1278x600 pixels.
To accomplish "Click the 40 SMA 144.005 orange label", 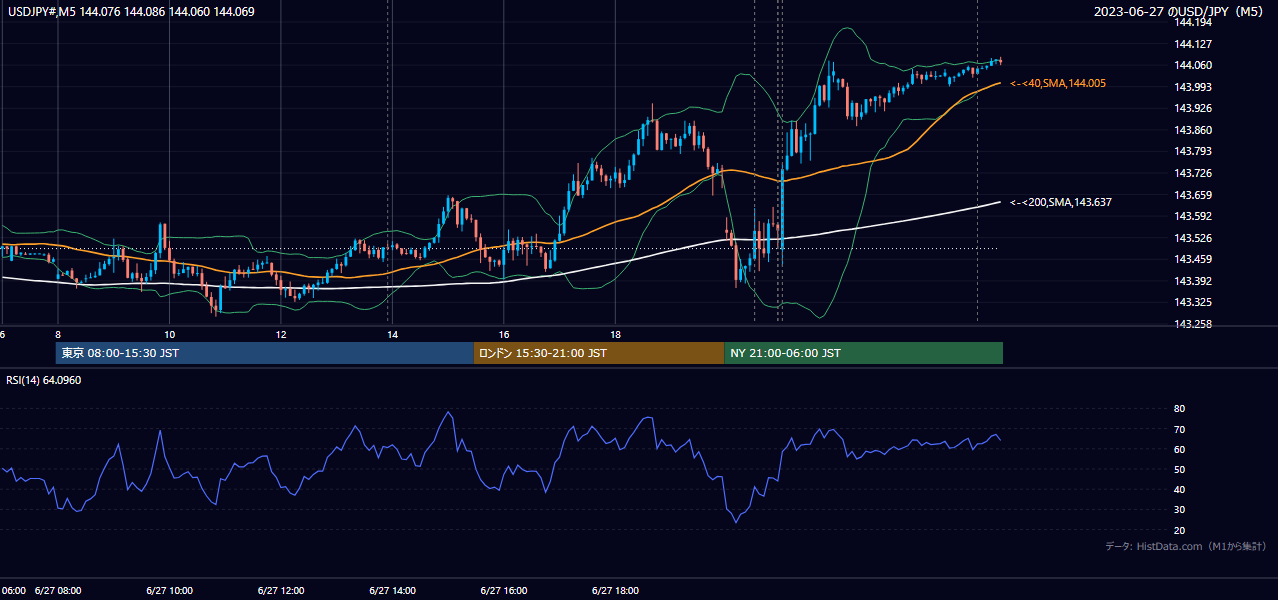I will coord(1058,84).
